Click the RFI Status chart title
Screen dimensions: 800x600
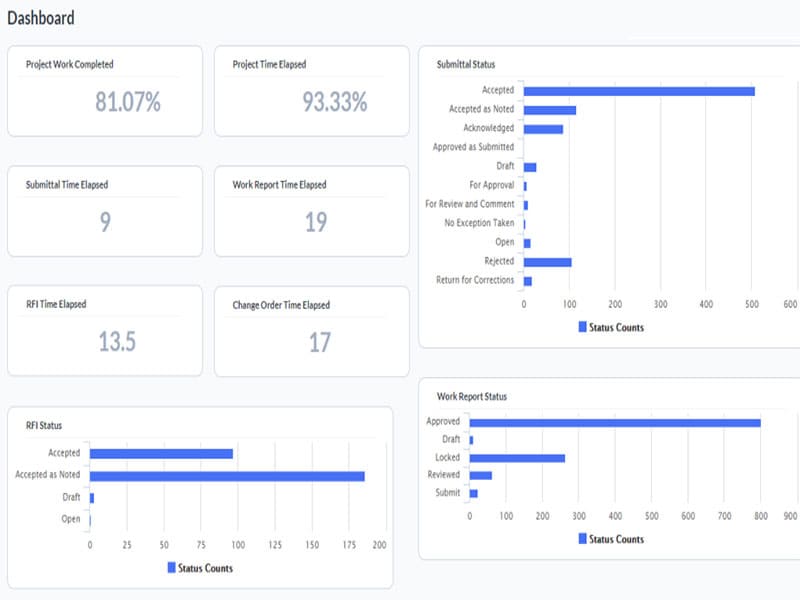44,426
